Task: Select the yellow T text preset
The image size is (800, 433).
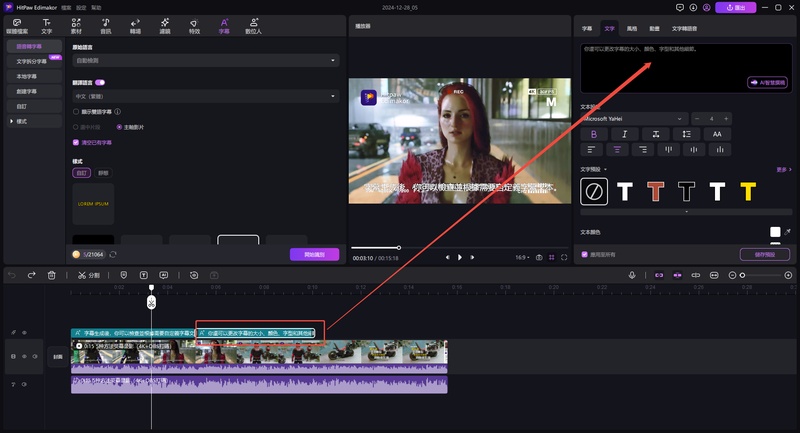Action: coord(747,190)
